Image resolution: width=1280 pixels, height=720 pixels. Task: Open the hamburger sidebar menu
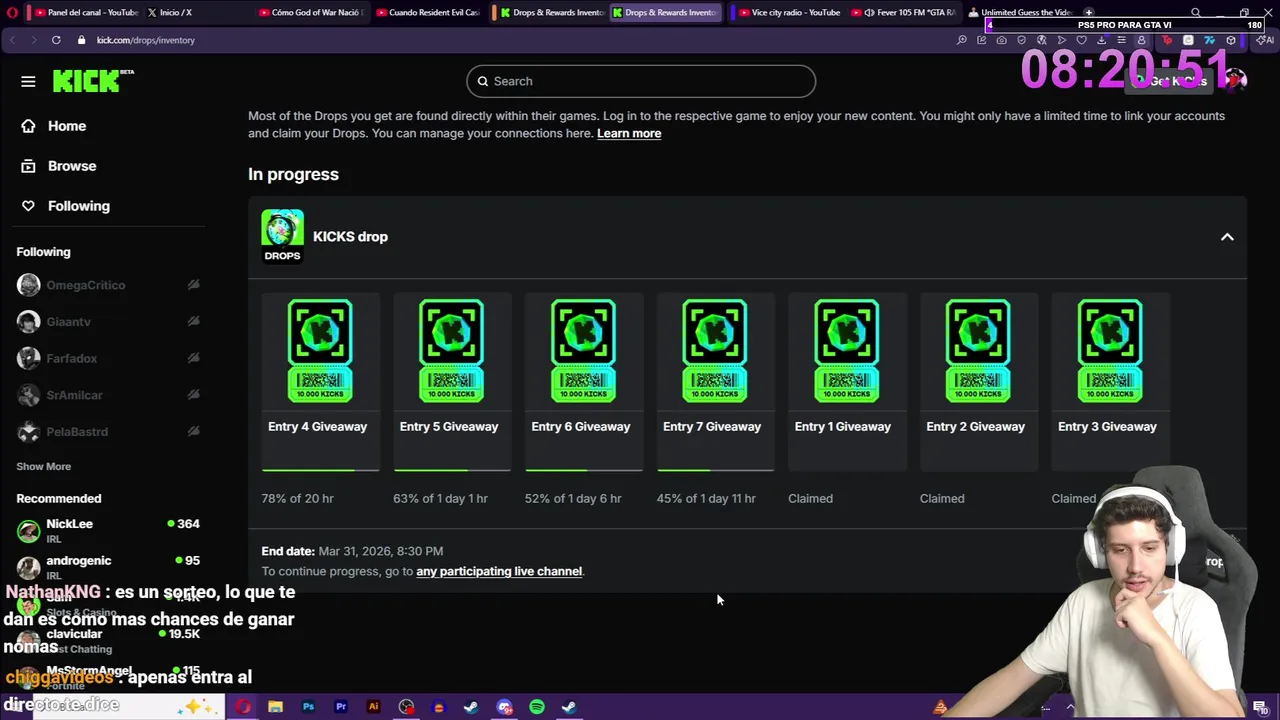click(x=28, y=81)
